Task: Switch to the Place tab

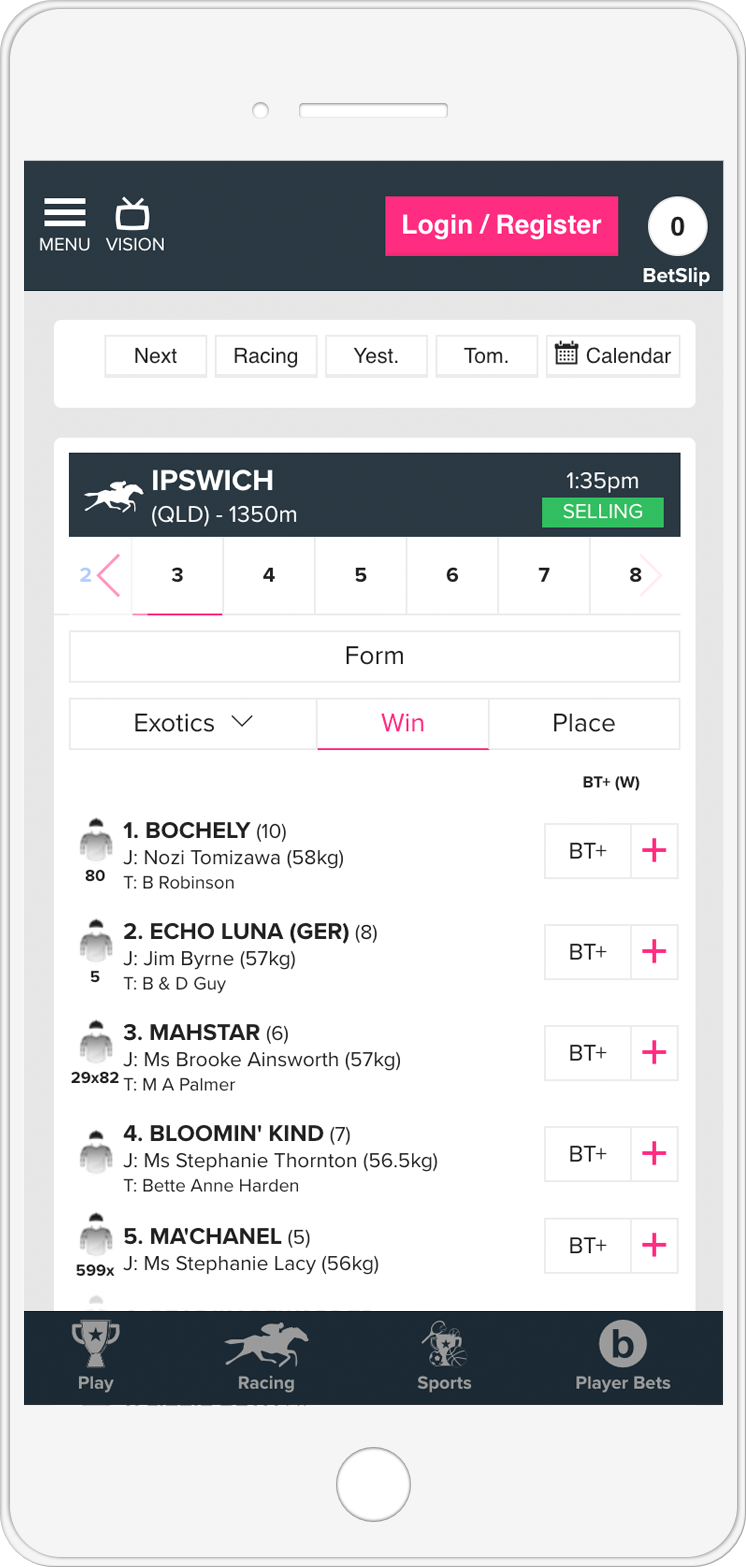Action: pos(584,723)
